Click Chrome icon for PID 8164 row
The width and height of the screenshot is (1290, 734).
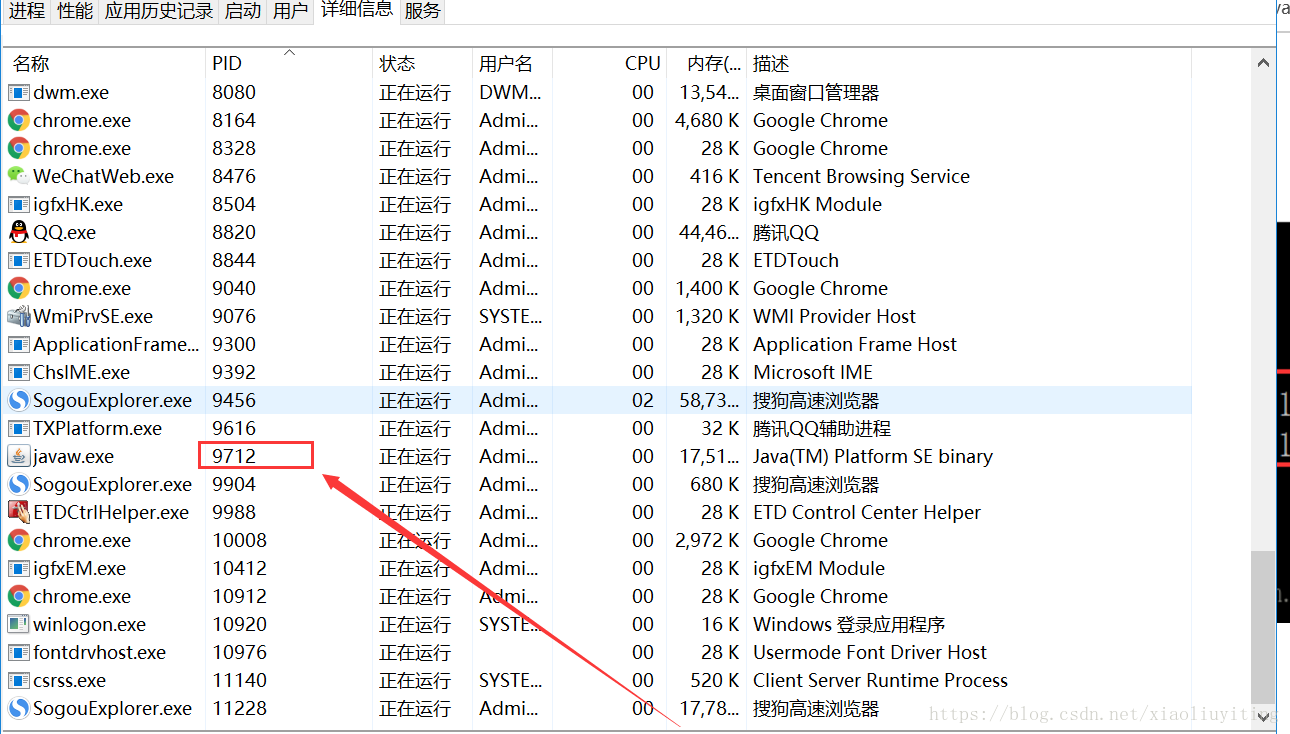[x=18, y=120]
